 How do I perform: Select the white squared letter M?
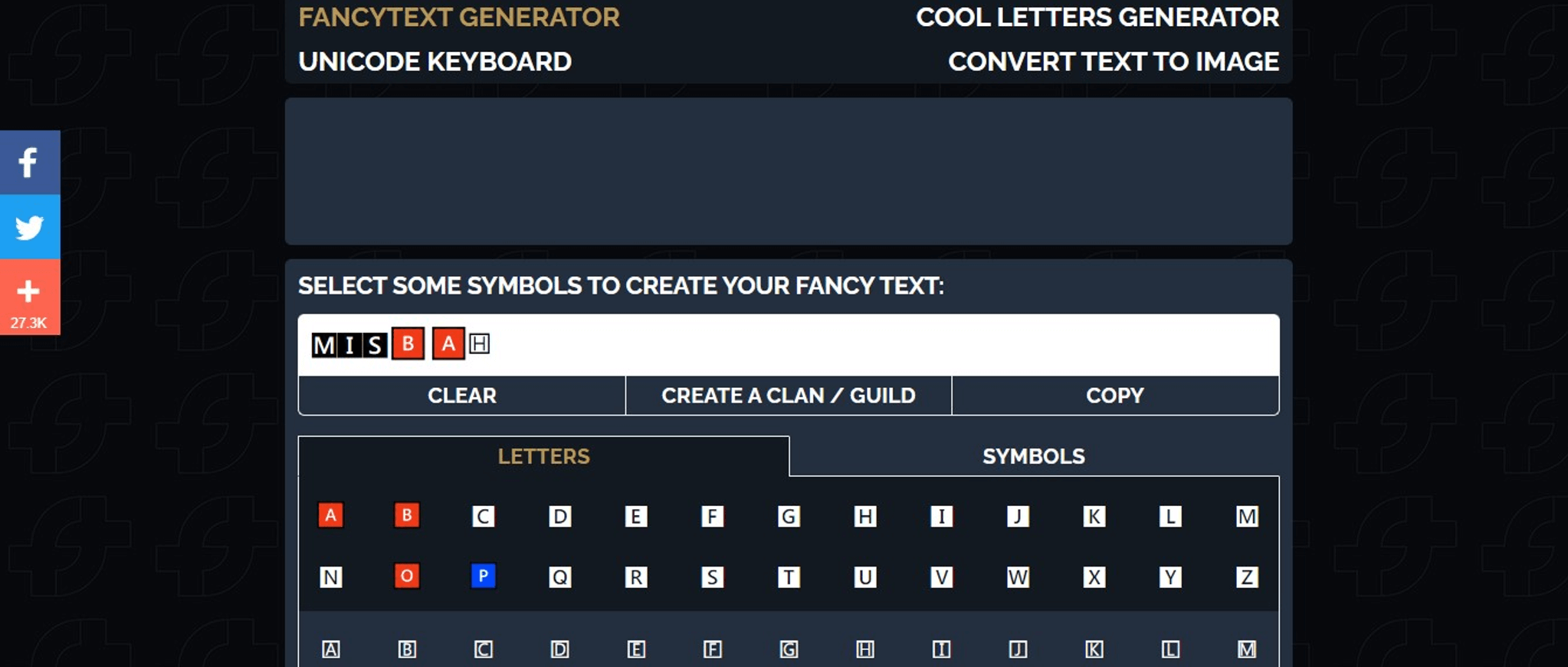click(x=1245, y=516)
